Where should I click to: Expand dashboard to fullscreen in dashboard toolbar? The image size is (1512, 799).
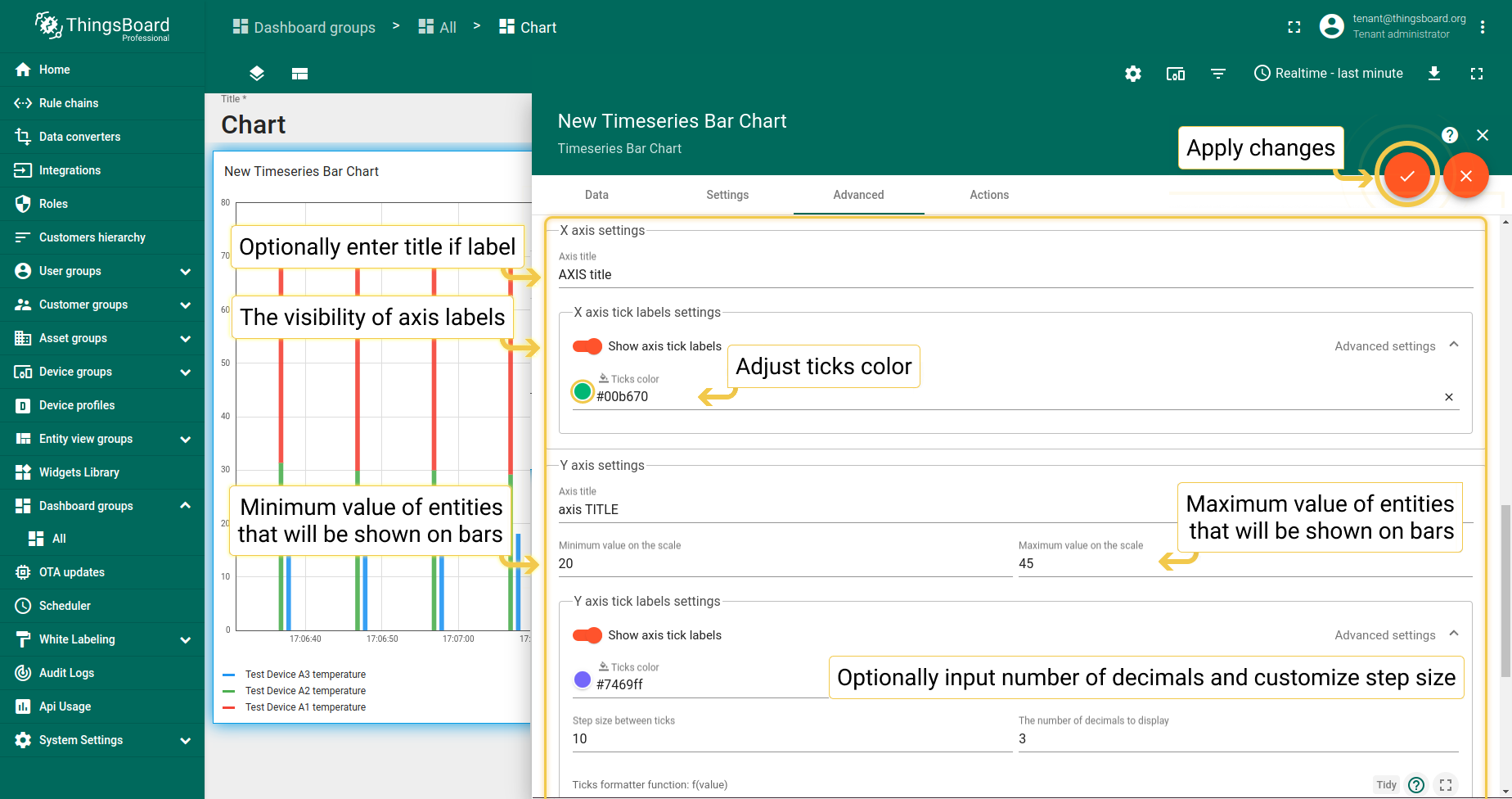pos(1477,74)
